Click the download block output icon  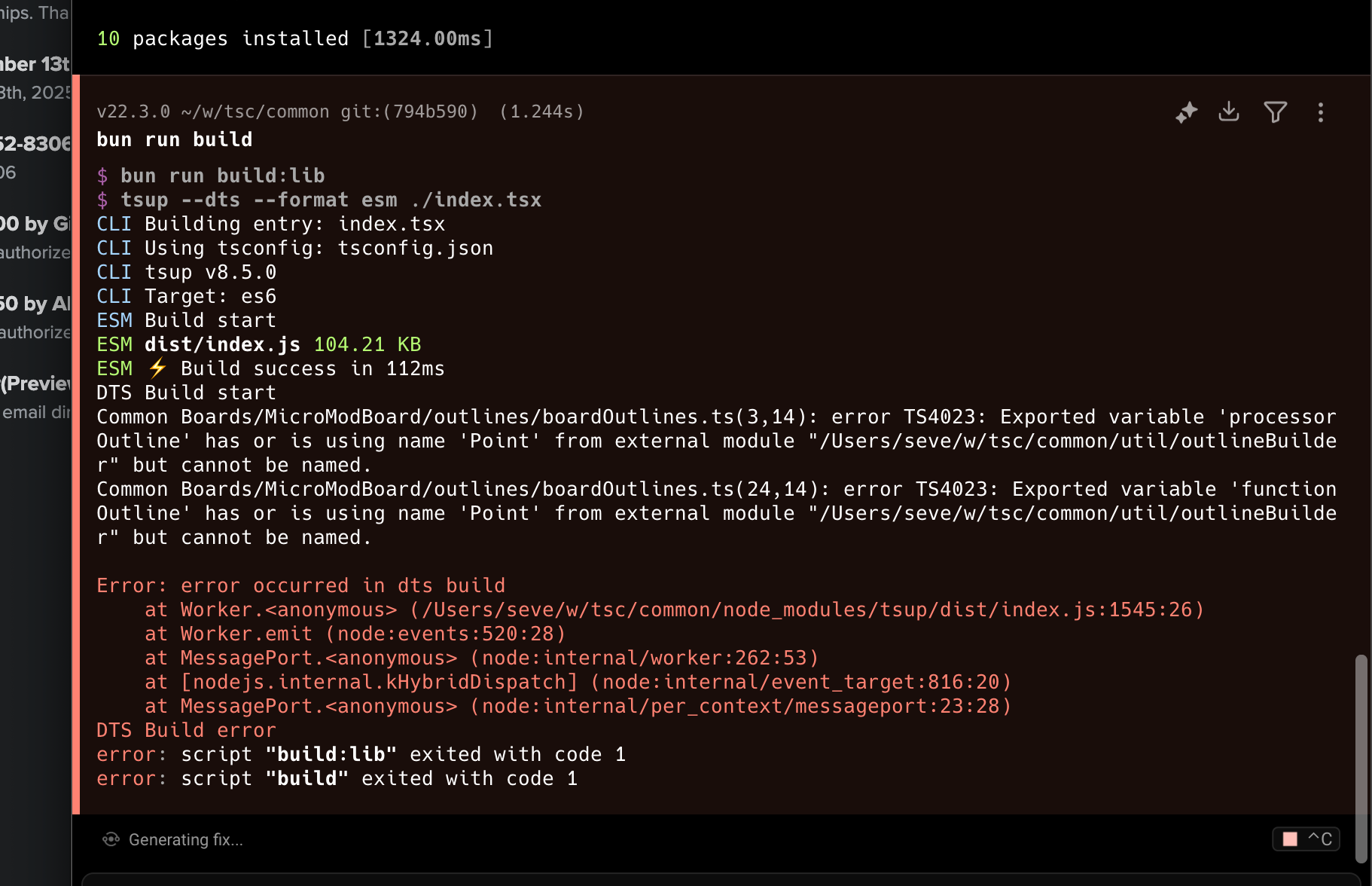[1229, 112]
